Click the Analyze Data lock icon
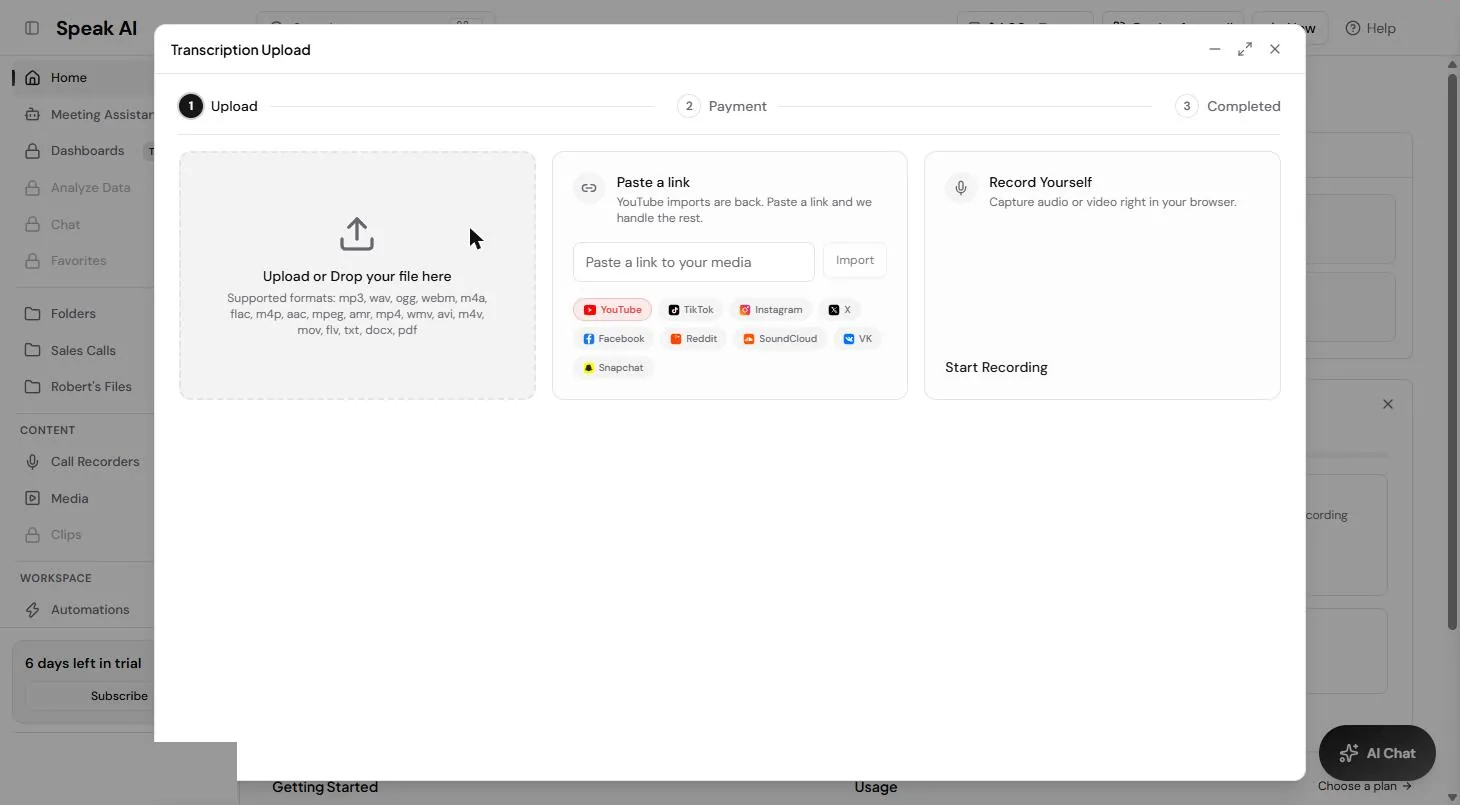 (33, 187)
